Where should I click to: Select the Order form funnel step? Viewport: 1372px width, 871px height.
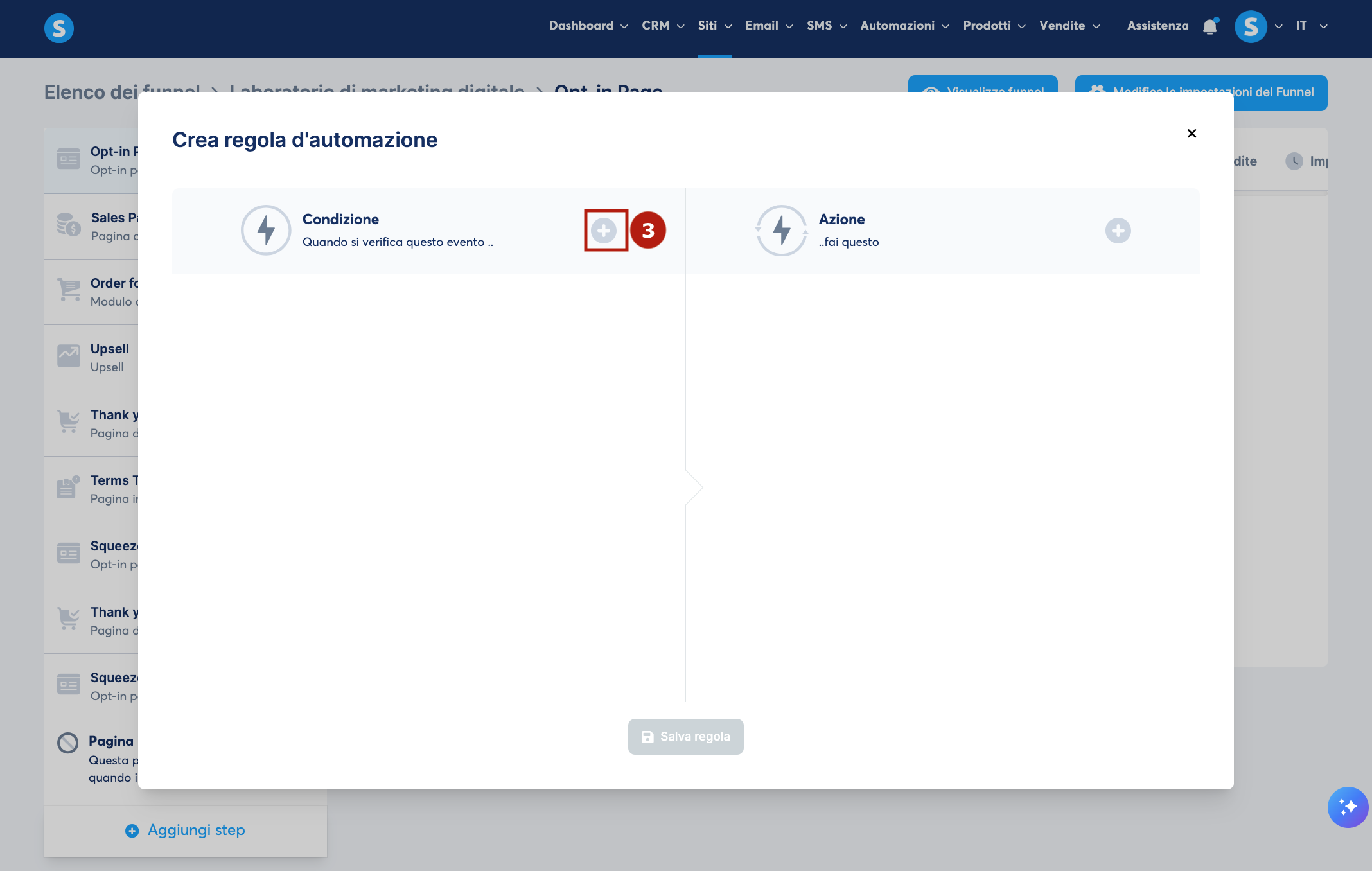(x=91, y=292)
